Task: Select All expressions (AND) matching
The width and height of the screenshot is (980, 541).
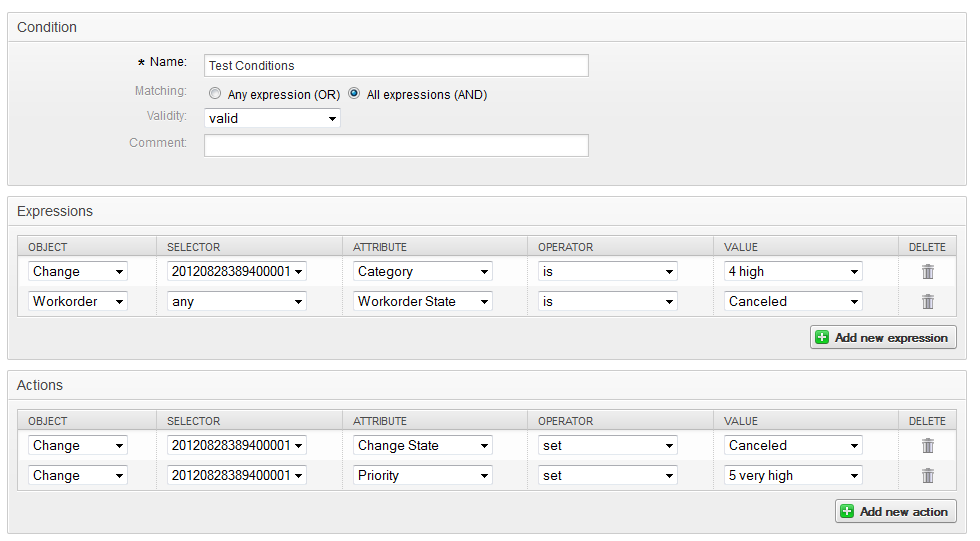Action: coord(354,94)
